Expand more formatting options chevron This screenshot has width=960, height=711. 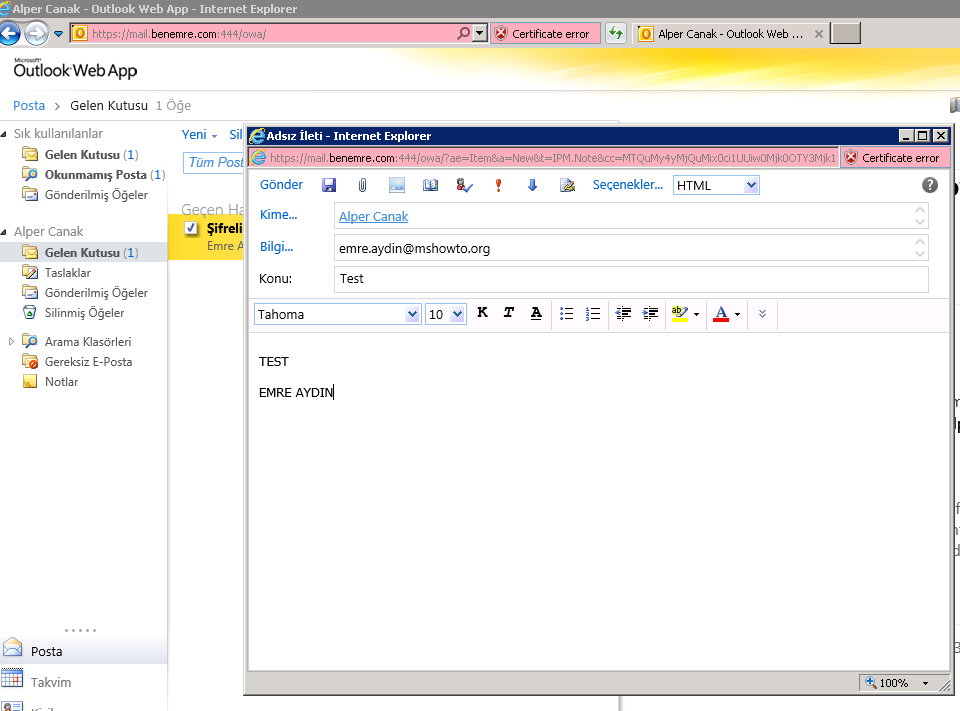[x=762, y=314]
